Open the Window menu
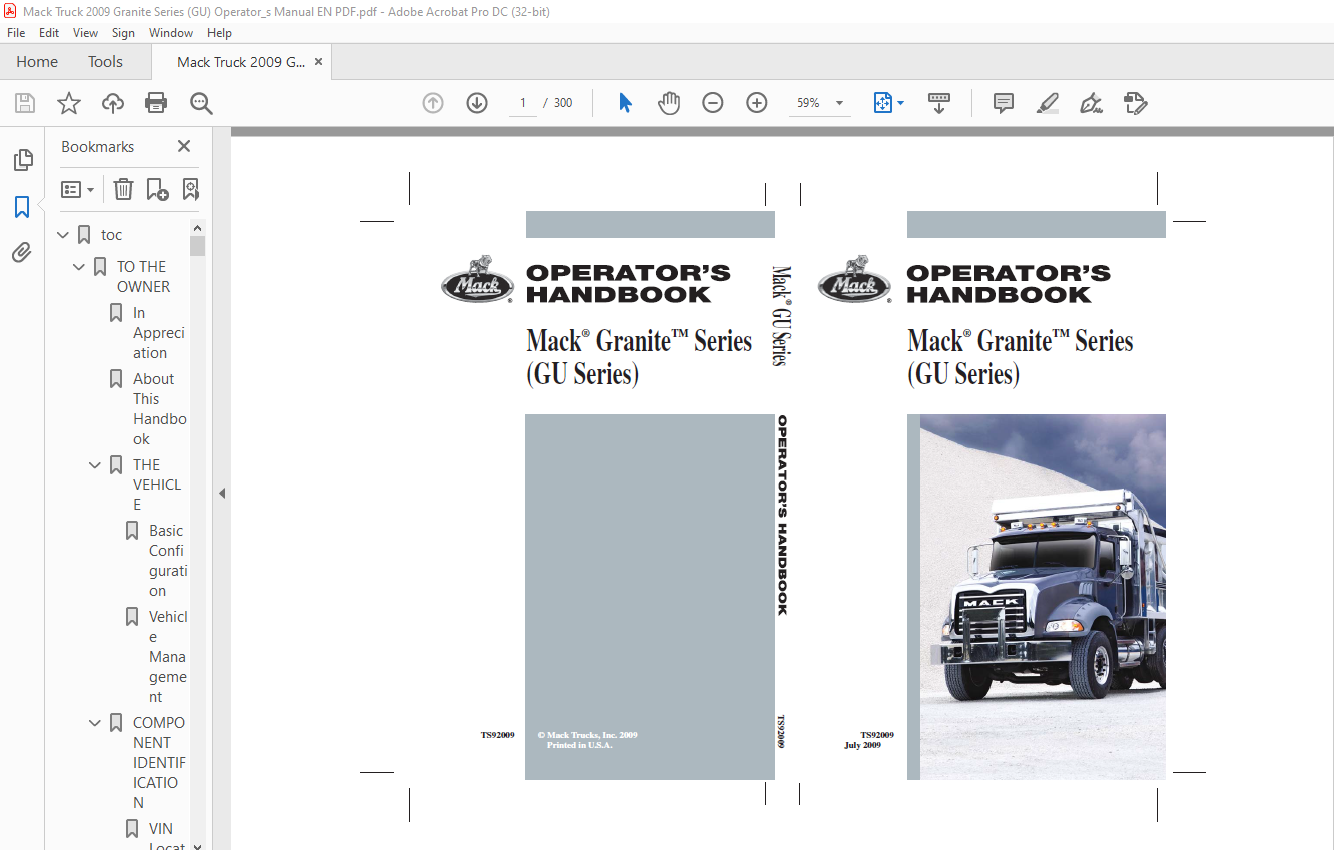 (171, 33)
